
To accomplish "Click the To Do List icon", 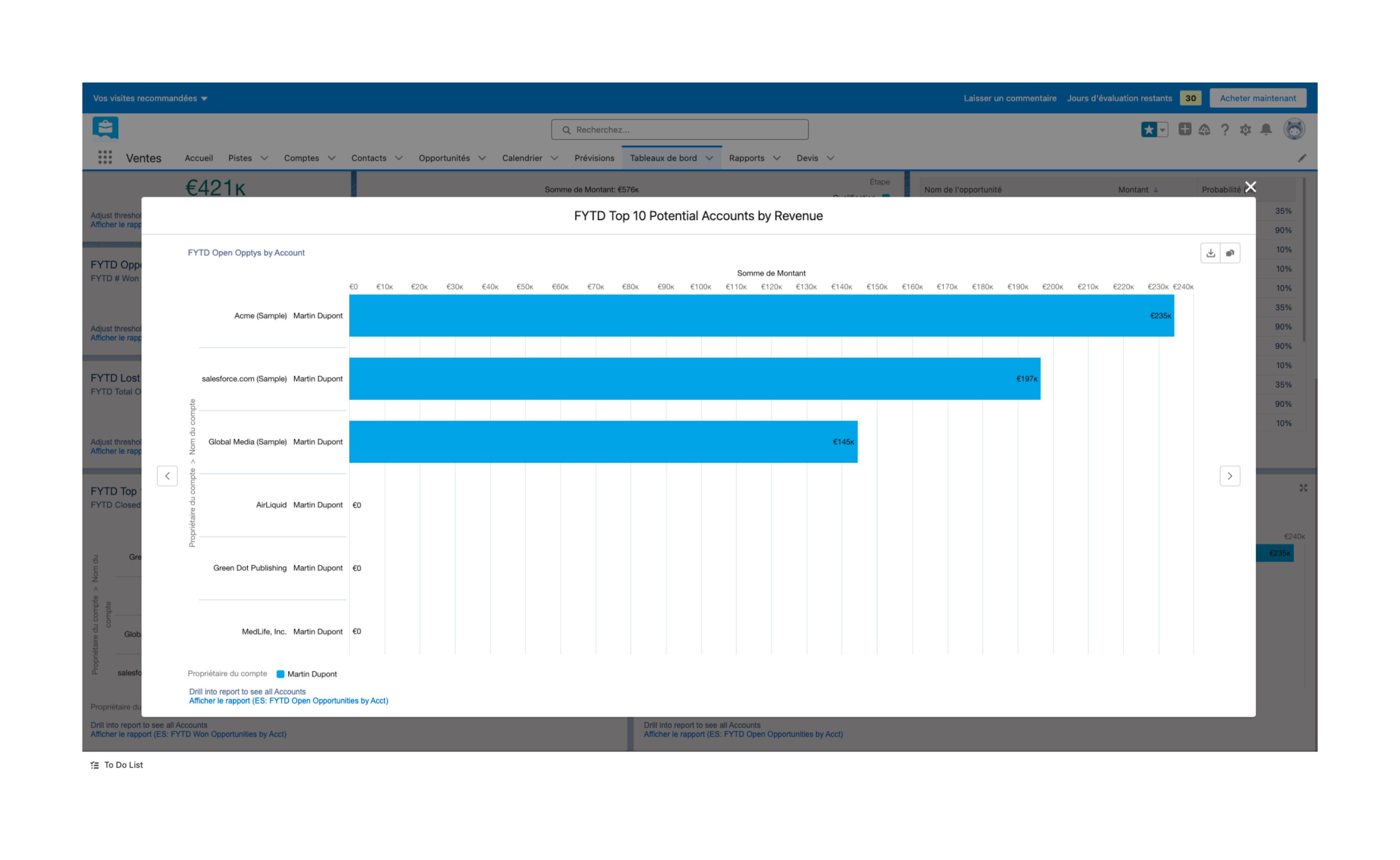I will click(94, 766).
